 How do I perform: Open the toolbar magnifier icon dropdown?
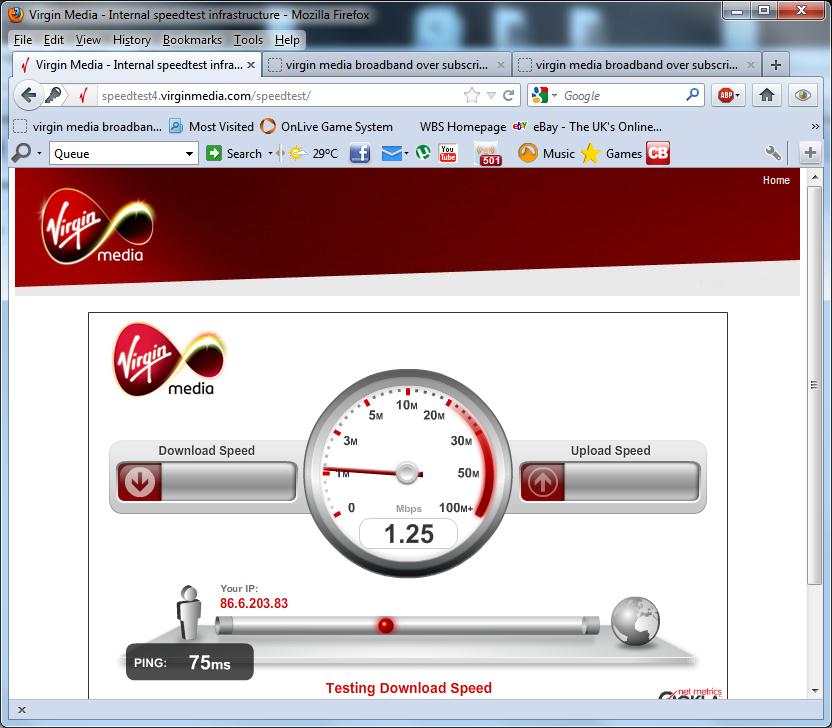pyautogui.click(x=39, y=154)
